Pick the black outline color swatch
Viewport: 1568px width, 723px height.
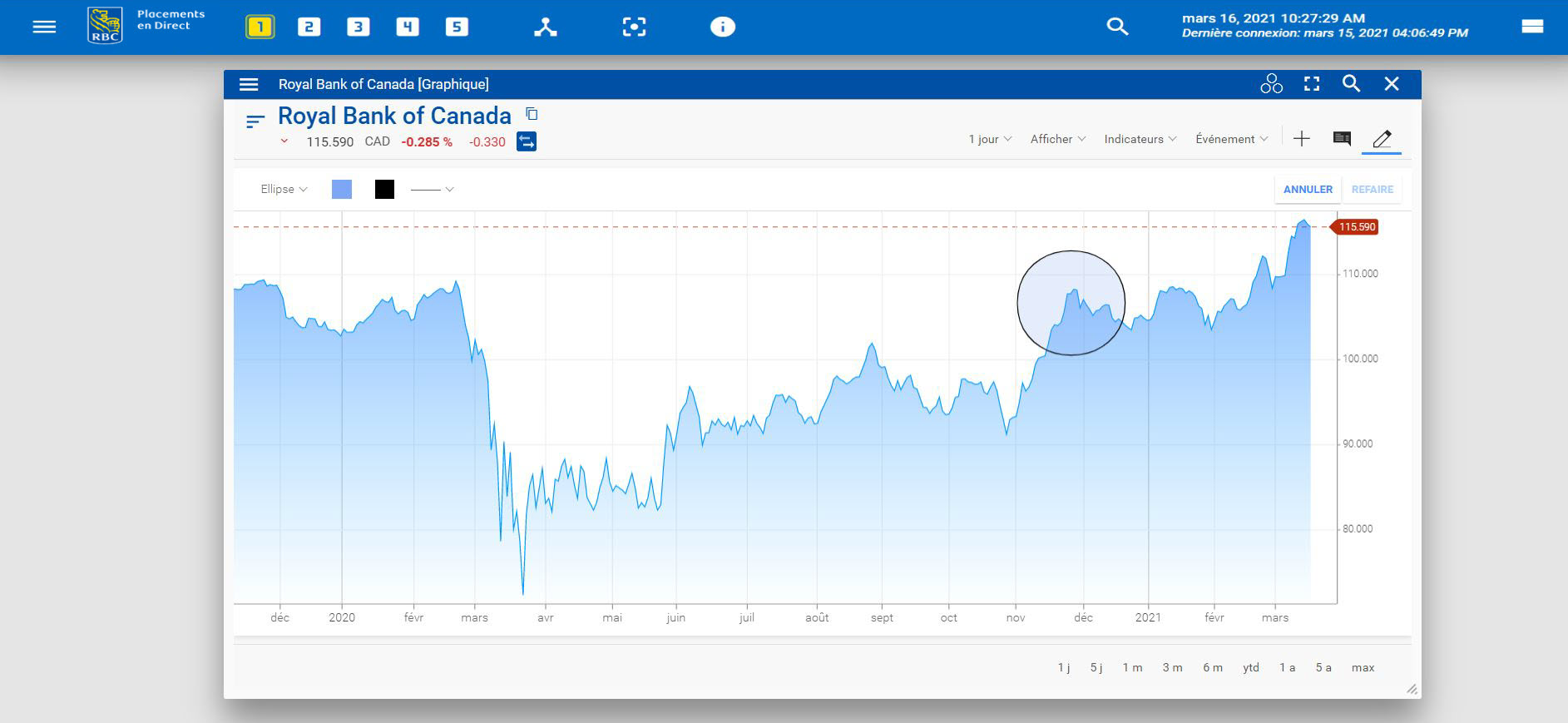coord(384,190)
